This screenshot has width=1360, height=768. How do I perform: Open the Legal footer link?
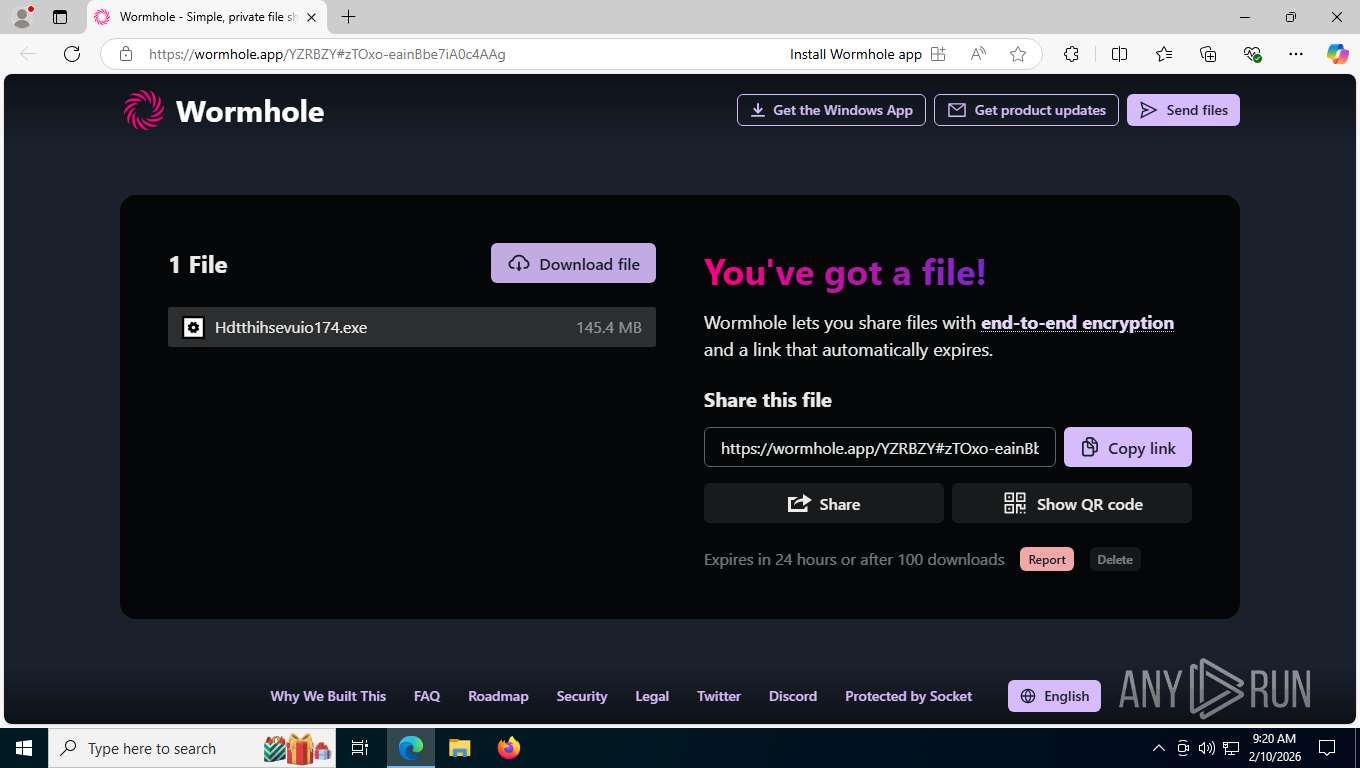[652, 696]
